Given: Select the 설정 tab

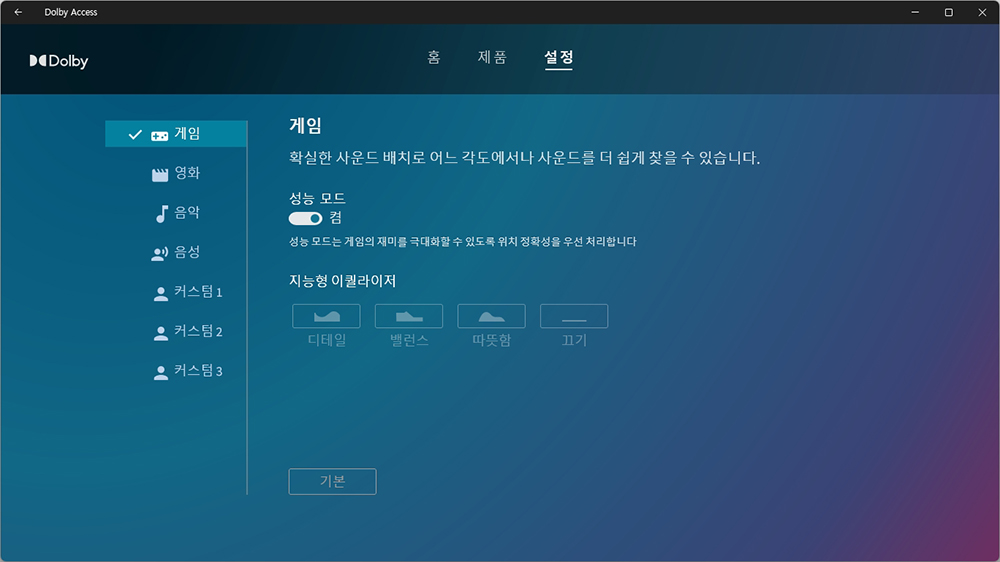Looking at the screenshot, I should point(559,57).
